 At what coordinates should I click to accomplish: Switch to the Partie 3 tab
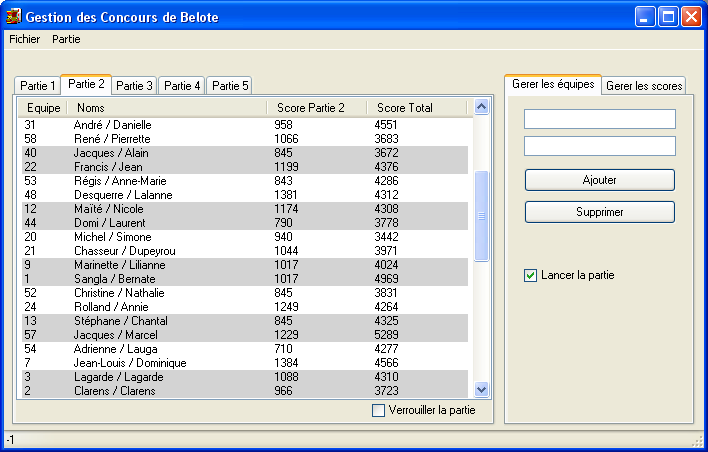pyautogui.click(x=134, y=86)
